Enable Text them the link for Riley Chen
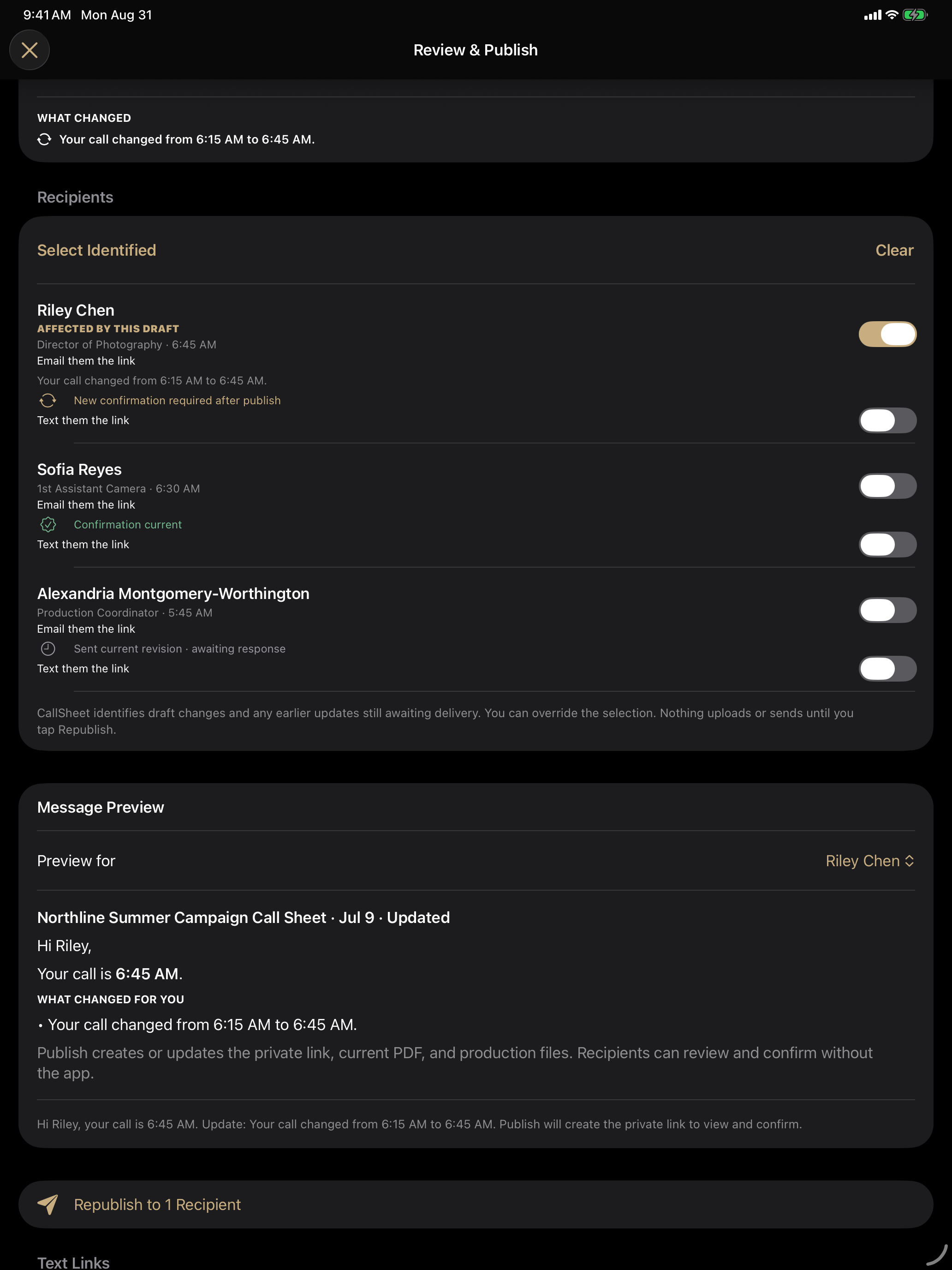 click(x=887, y=420)
